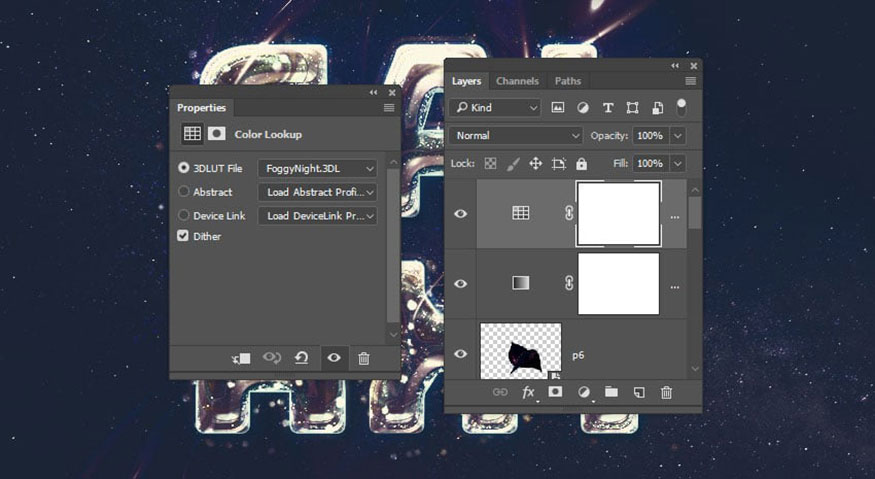Open the Fill slider dropdown arrow
Image resolution: width=875 pixels, height=479 pixels.
click(678, 164)
